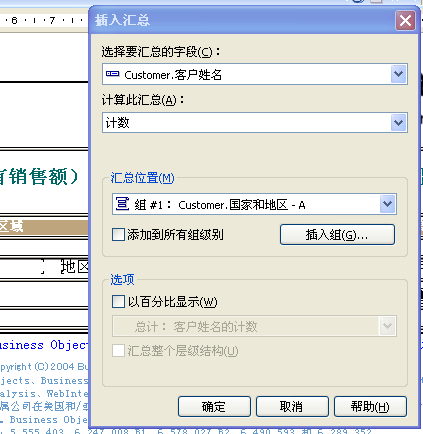Expand the 计算此汇总 dropdown arrow
The width and height of the screenshot is (423, 434).
pos(398,123)
